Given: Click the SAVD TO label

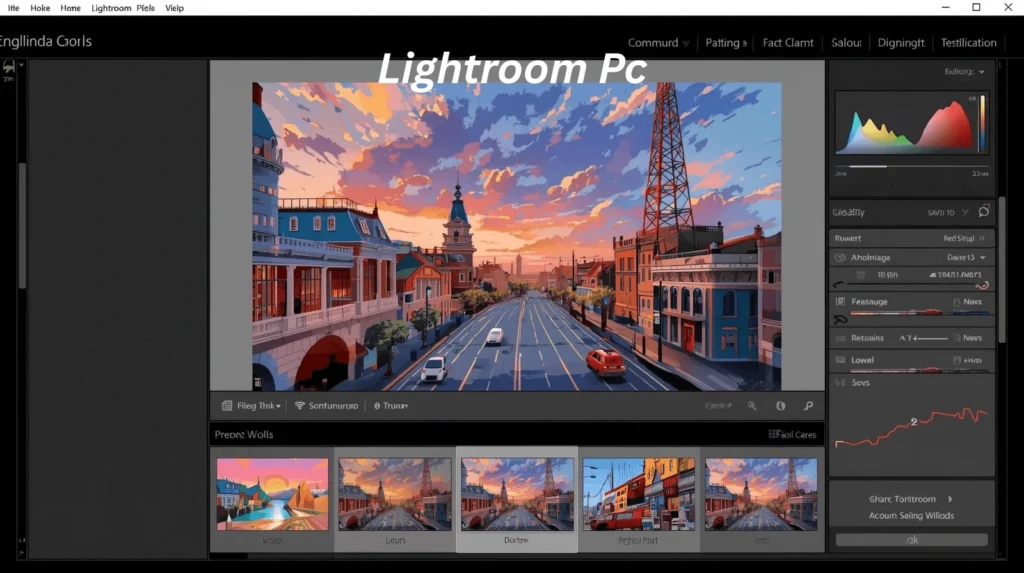Looking at the screenshot, I should tap(940, 212).
